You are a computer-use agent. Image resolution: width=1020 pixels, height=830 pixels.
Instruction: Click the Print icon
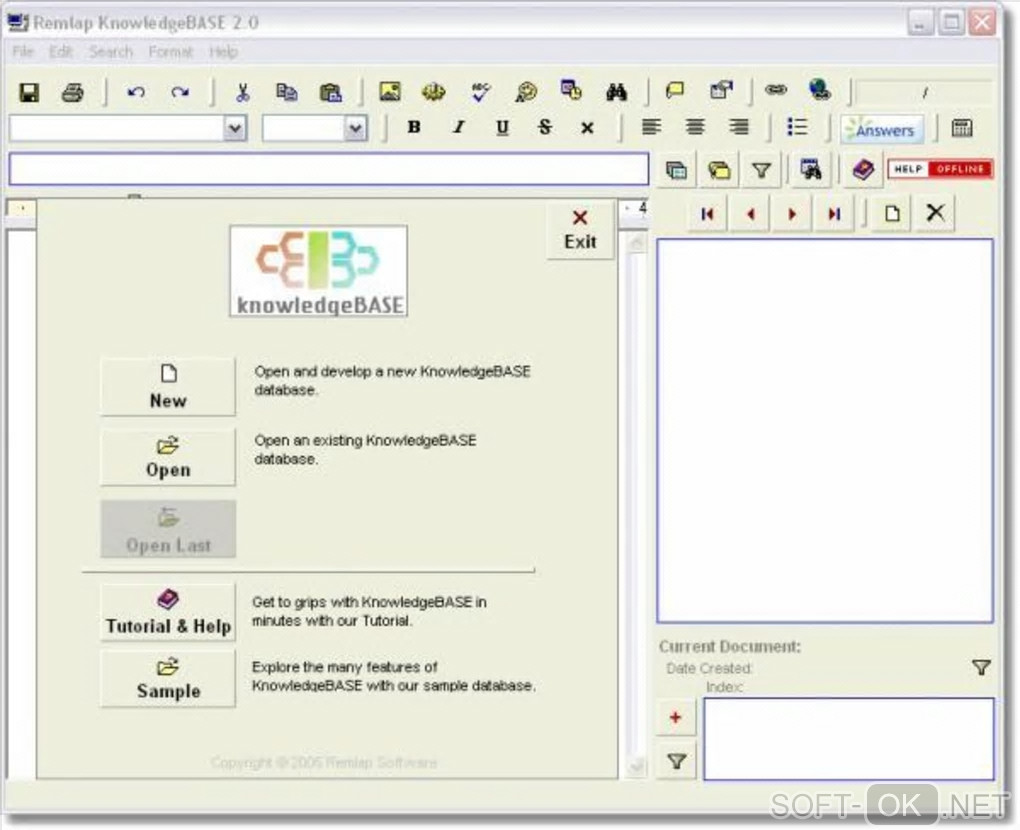click(72, 92)
